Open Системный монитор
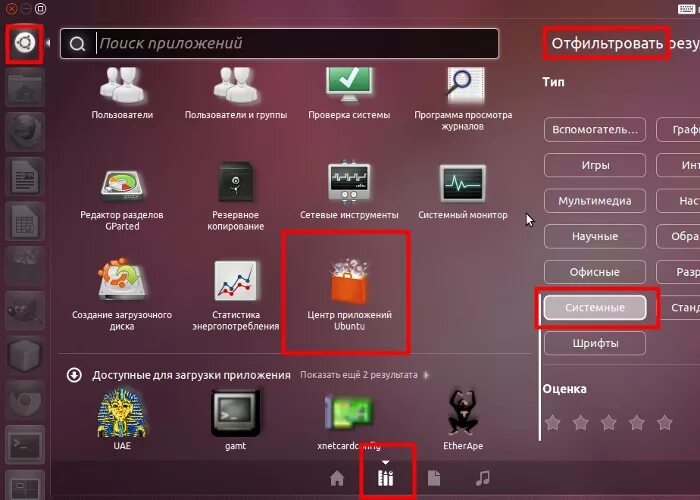The width and height of the screenshot is (700, 500). [463, 192]
